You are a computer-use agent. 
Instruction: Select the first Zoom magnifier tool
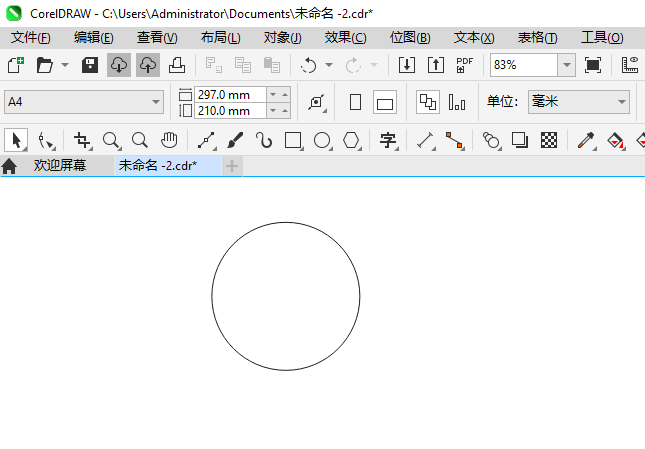(111, 141)
